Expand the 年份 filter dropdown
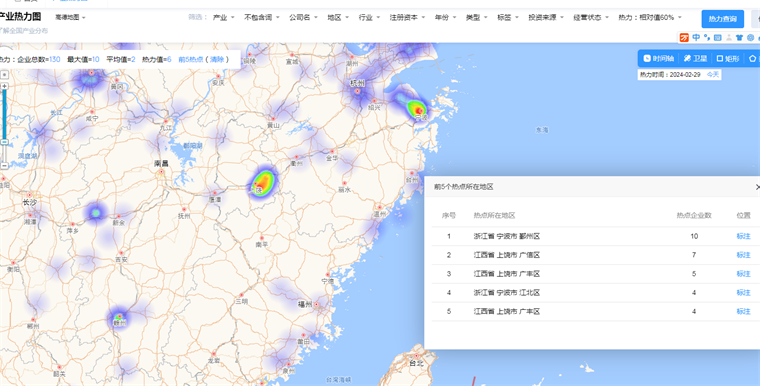This screenshot has width=760, height=386. pyautogui.click(x=445, y=17)
